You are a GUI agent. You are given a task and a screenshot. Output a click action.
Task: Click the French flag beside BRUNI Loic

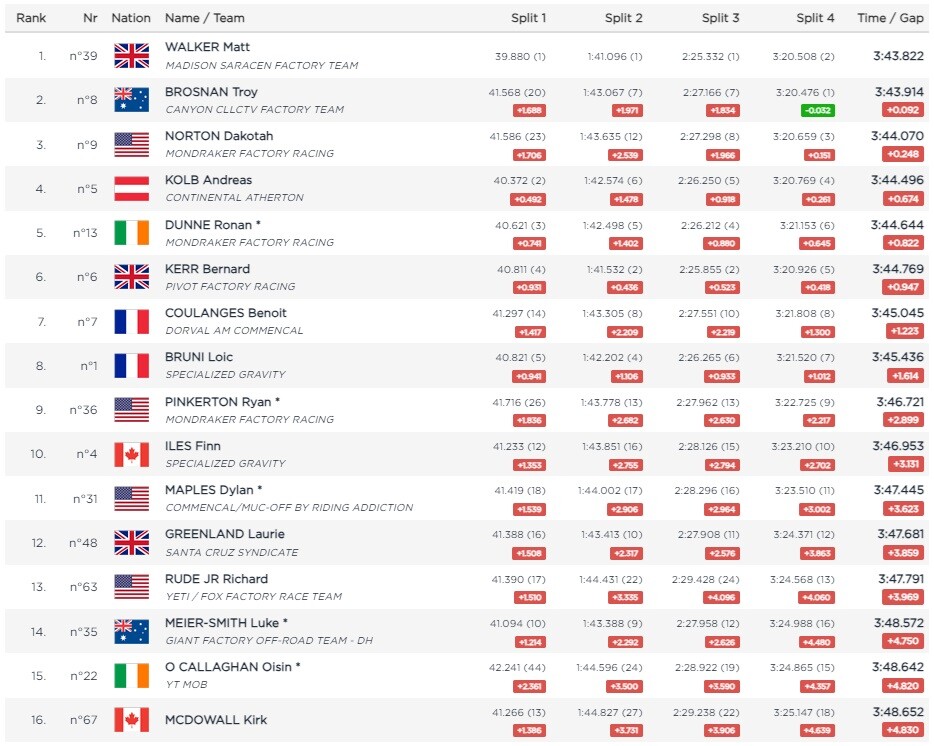[x=132, y=366]
